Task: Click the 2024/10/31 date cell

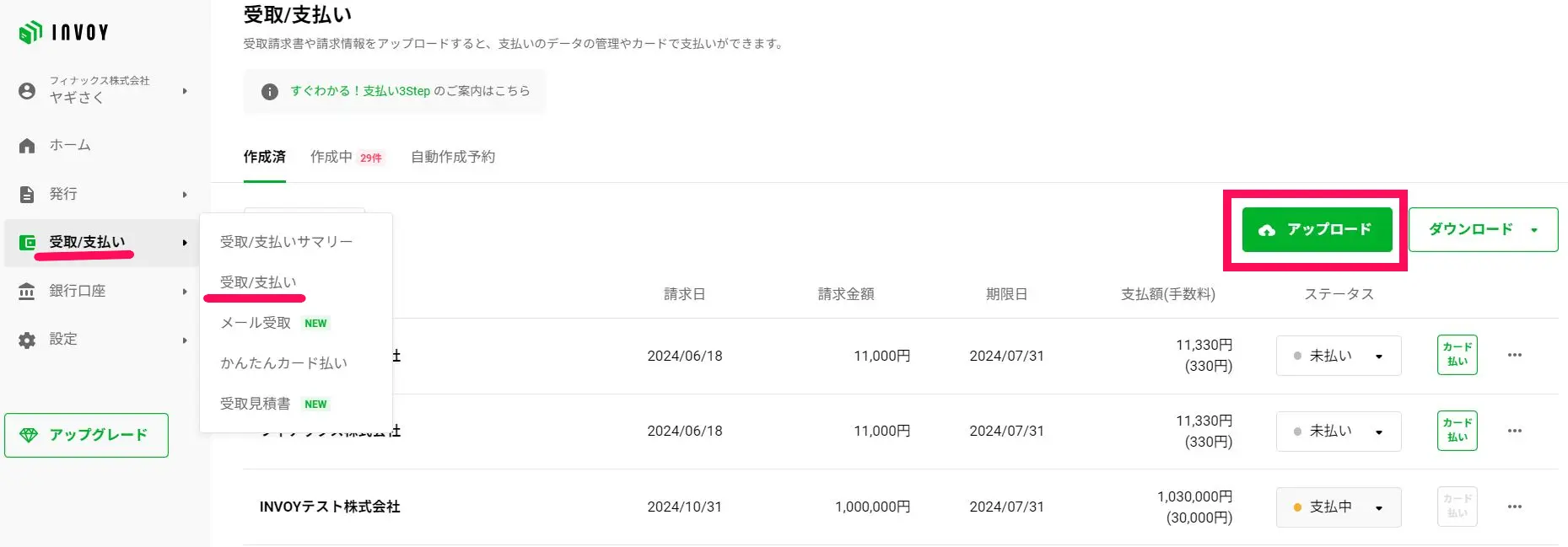Action: (685, 507)
